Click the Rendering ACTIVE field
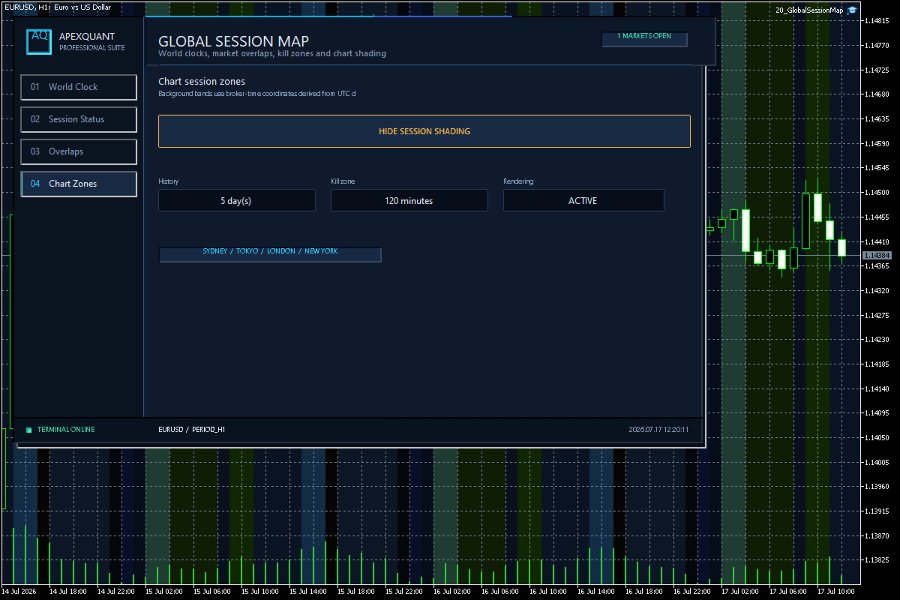 [x=583, y=200]
